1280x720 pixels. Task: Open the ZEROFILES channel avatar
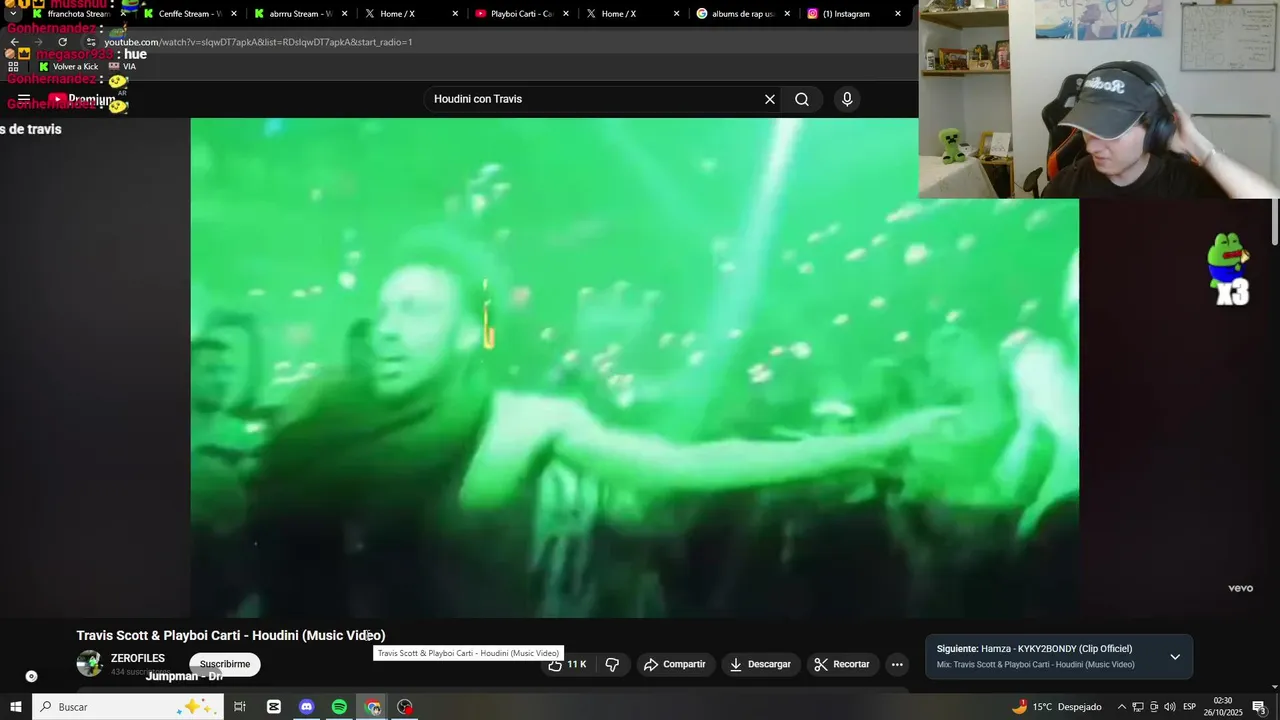pos(90,663)
